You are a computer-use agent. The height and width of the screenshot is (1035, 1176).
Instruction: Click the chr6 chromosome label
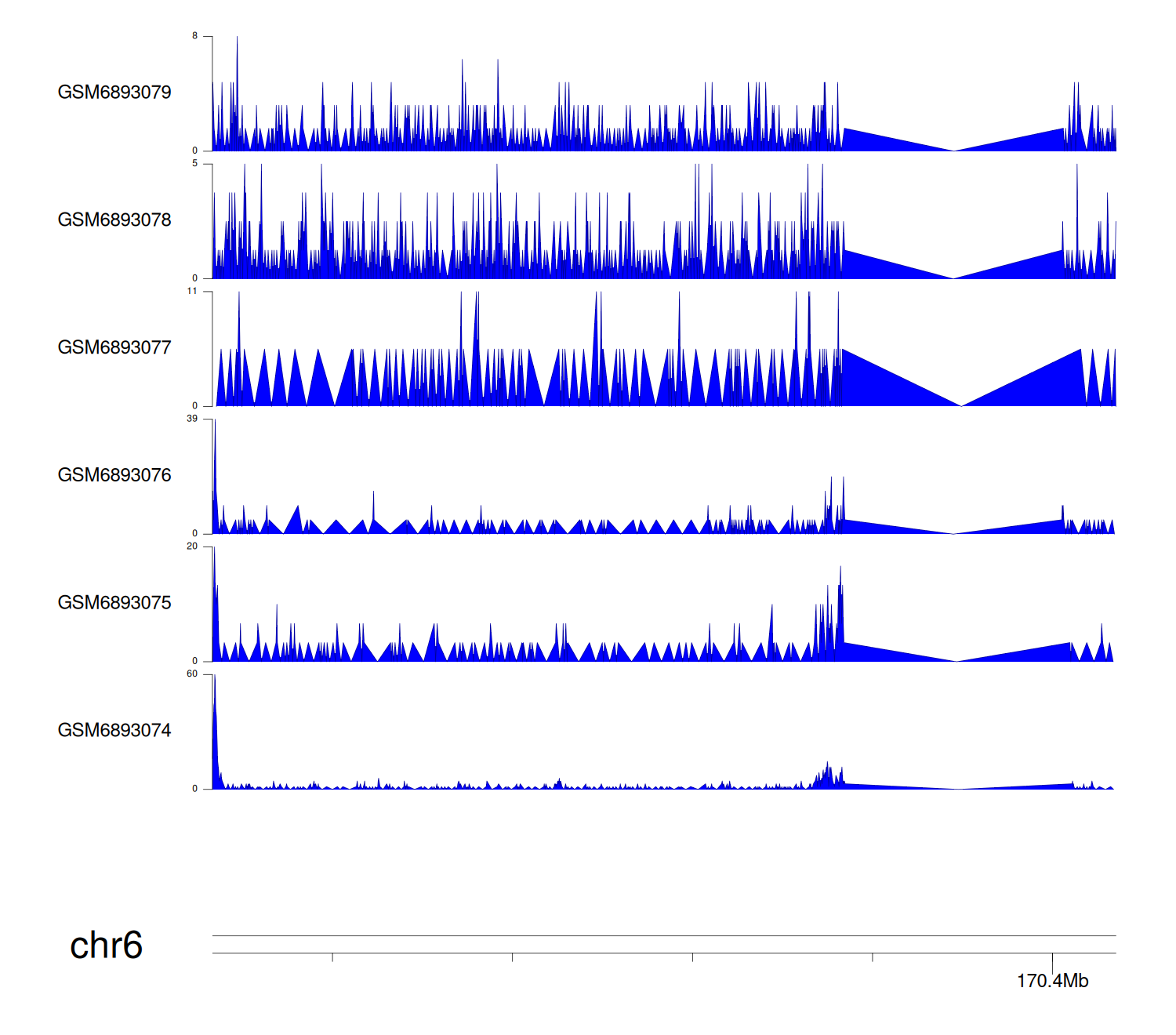(x=106, y=946)
